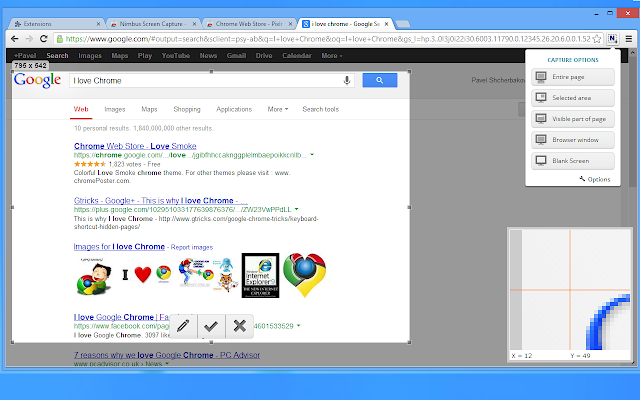Screen dimensions: 640x400
Task: Edit selection with the pencil icon
Action: (183, 326)
